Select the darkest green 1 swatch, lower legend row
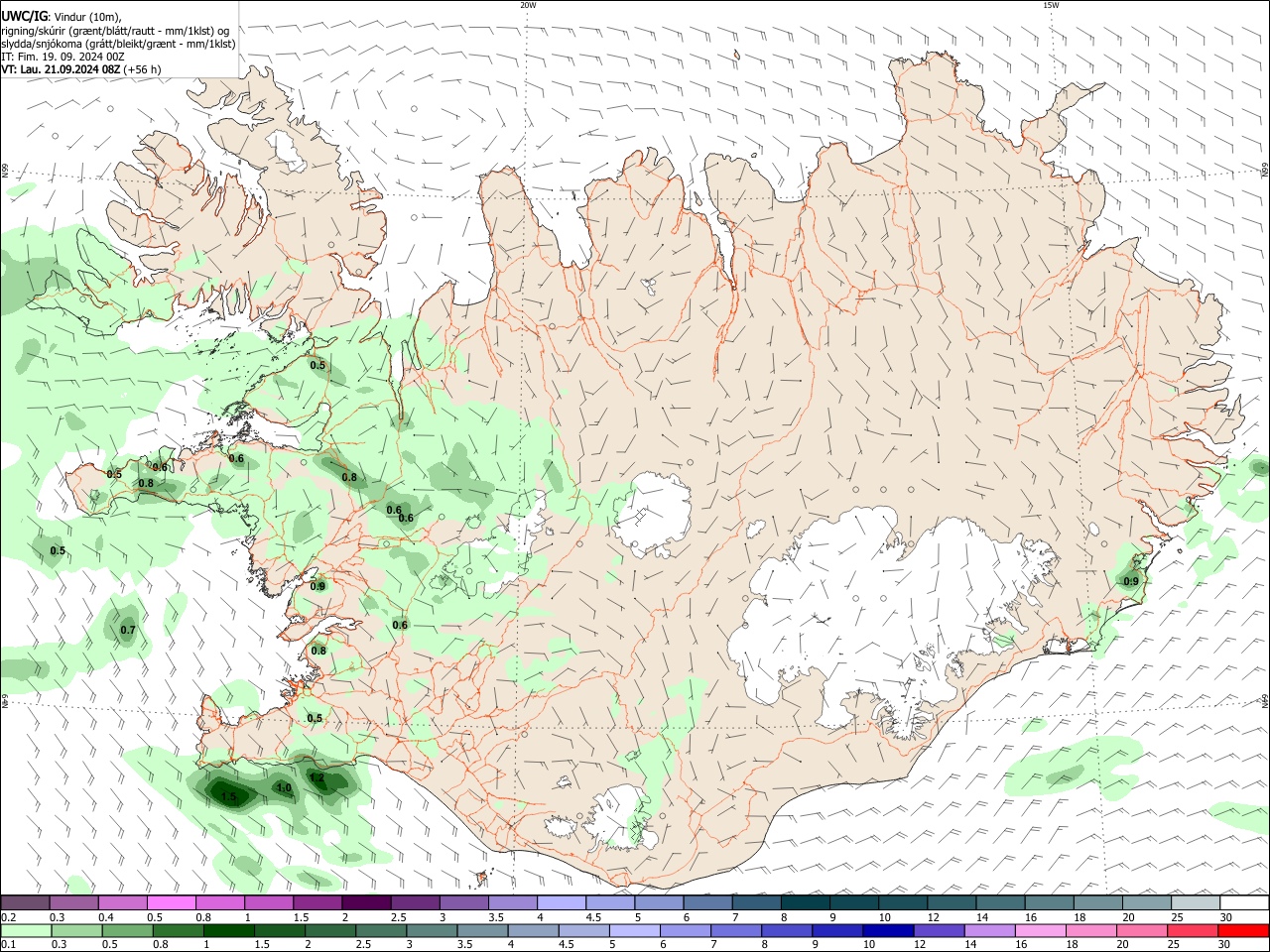Screen dimensions: 1270x952 (x=228, y=930)
